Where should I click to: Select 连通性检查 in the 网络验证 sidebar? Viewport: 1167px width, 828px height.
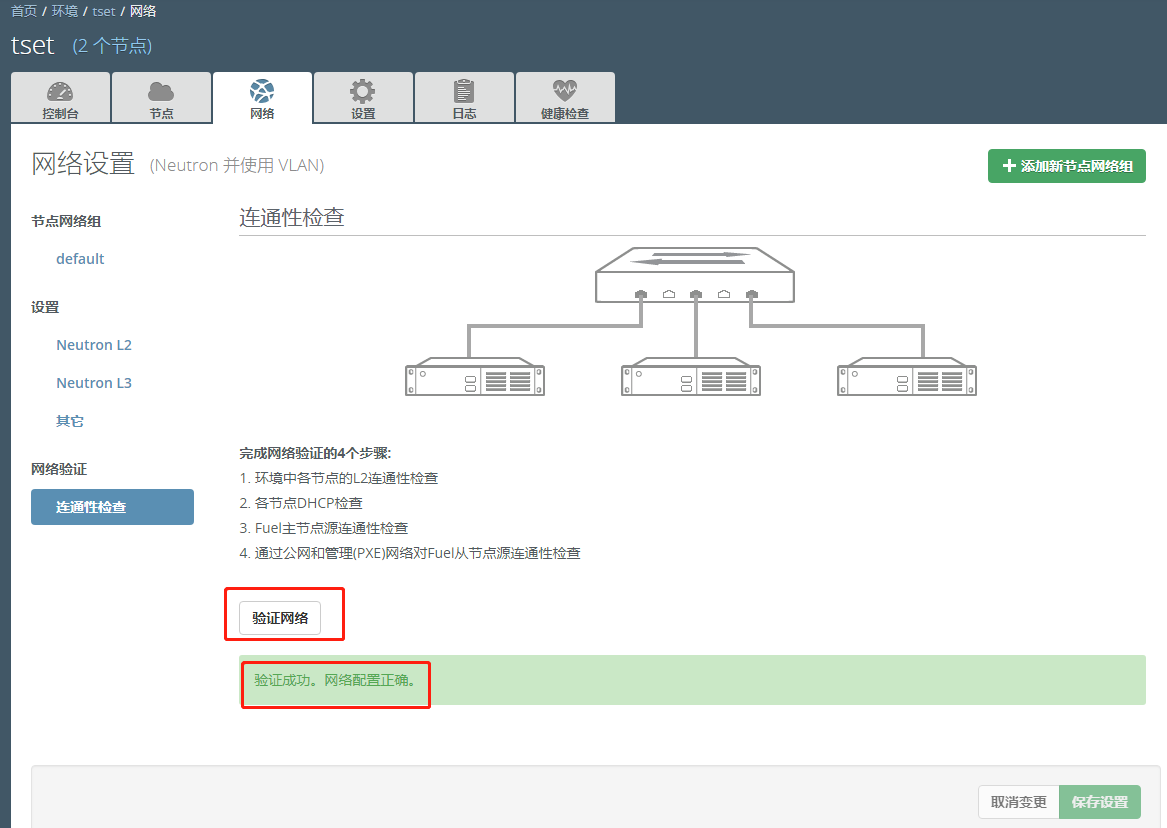112,506
